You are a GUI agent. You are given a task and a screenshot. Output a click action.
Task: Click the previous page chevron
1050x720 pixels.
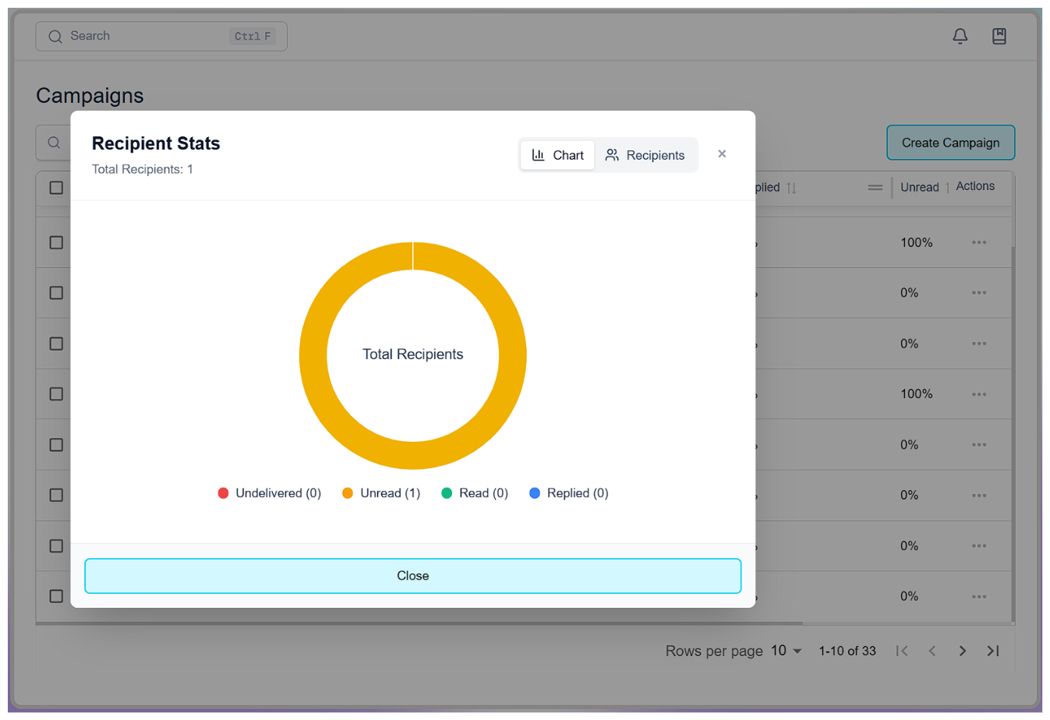pyautogui.click(x=932, y=650)
